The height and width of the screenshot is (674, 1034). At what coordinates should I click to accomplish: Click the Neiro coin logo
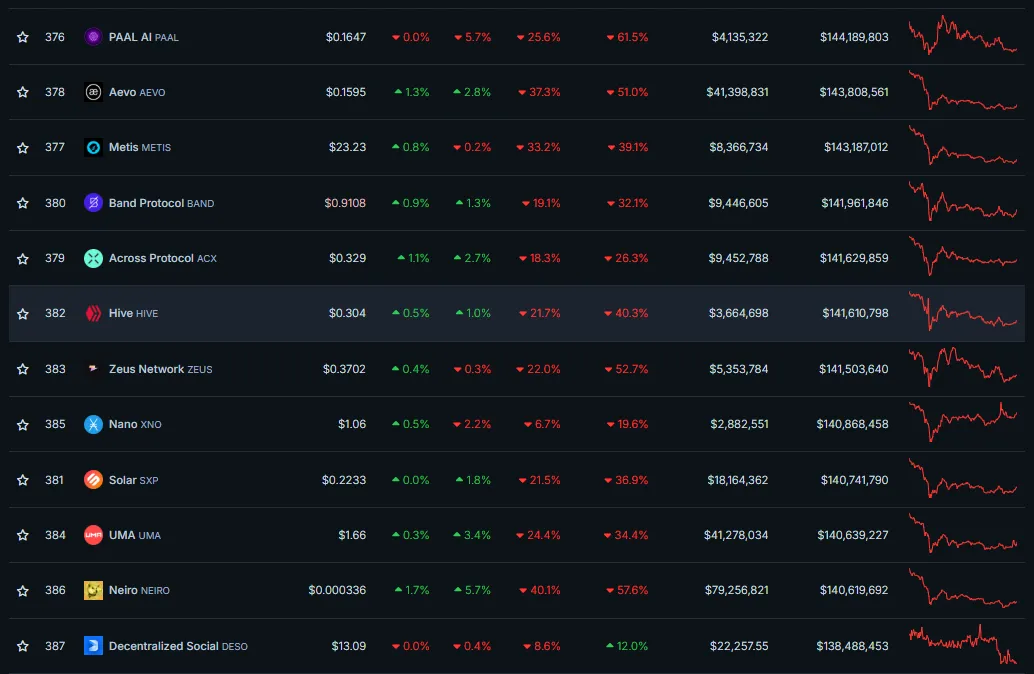93,590
